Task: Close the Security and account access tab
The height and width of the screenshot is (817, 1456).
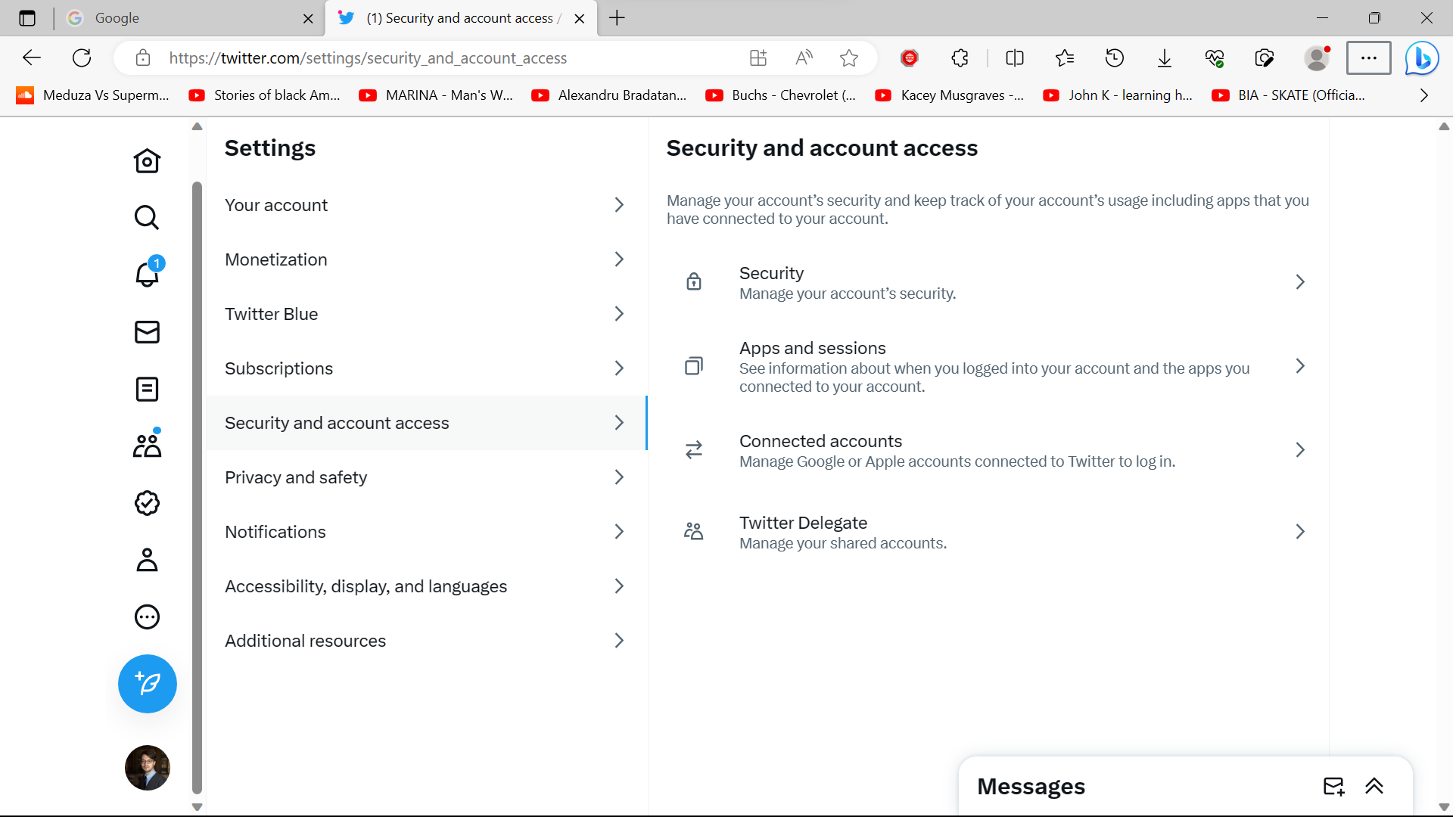Action: tap(579, 19)
